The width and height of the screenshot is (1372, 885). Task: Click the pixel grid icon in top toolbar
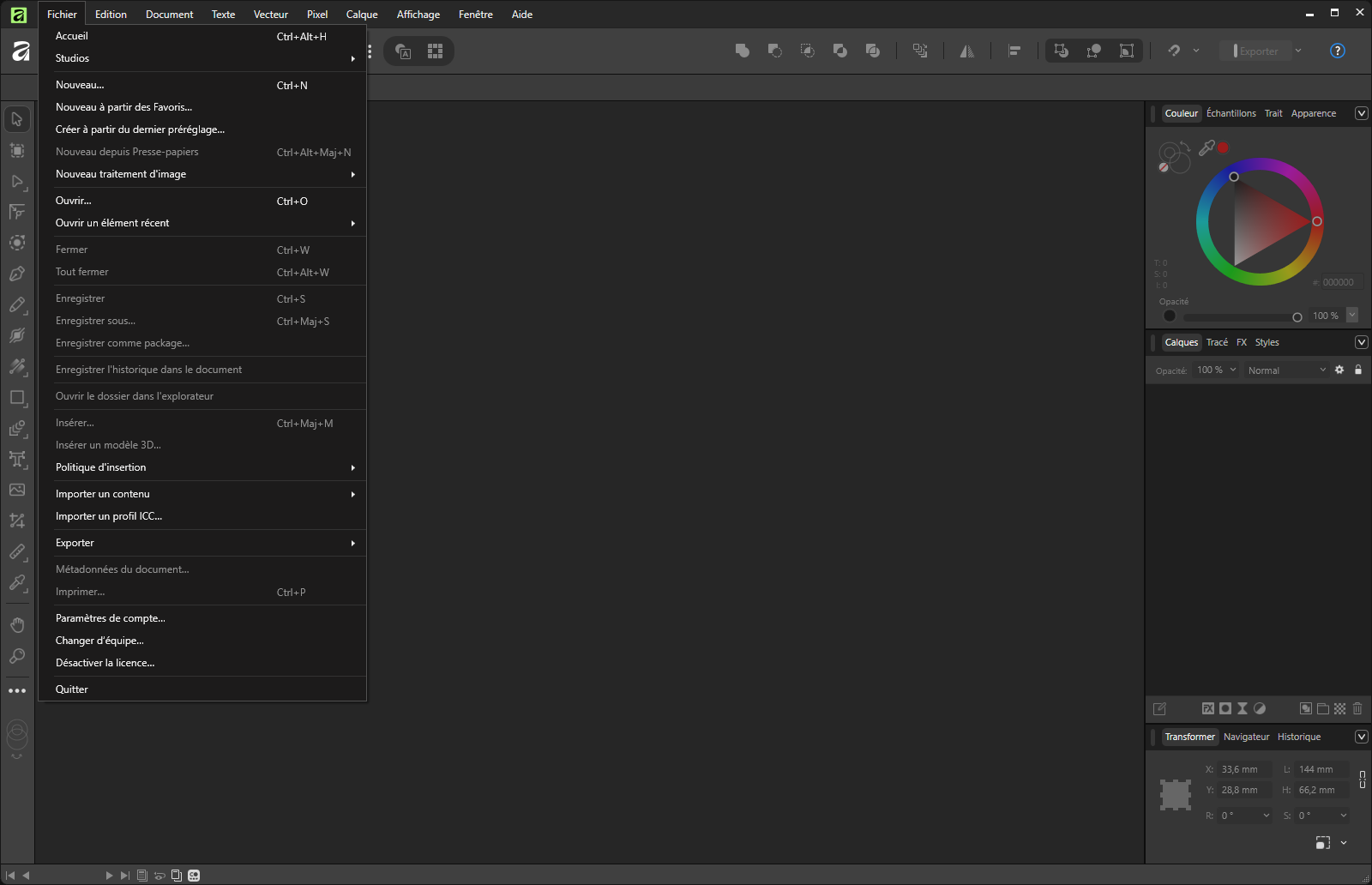[436, 51]
